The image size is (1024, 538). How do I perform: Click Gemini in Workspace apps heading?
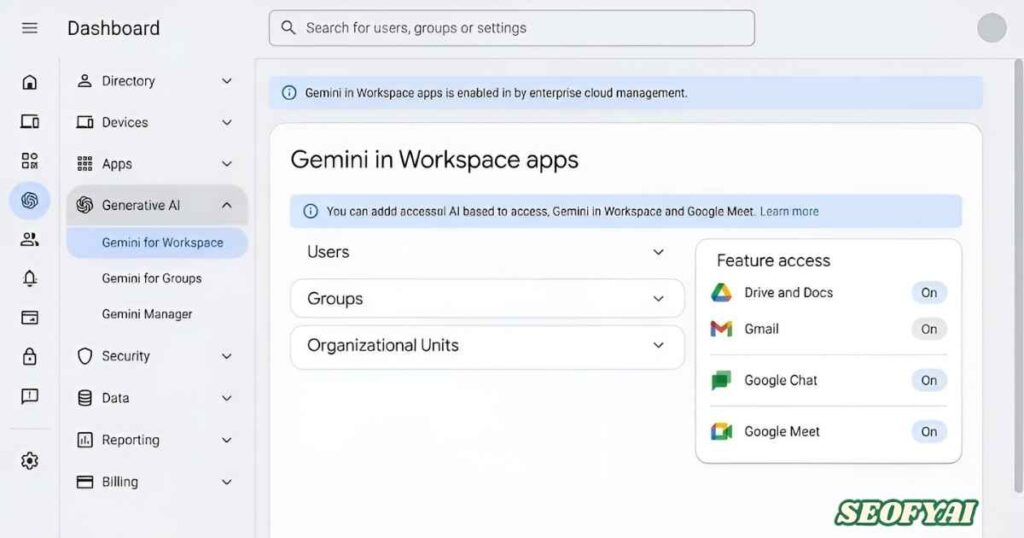pos(434,159)
